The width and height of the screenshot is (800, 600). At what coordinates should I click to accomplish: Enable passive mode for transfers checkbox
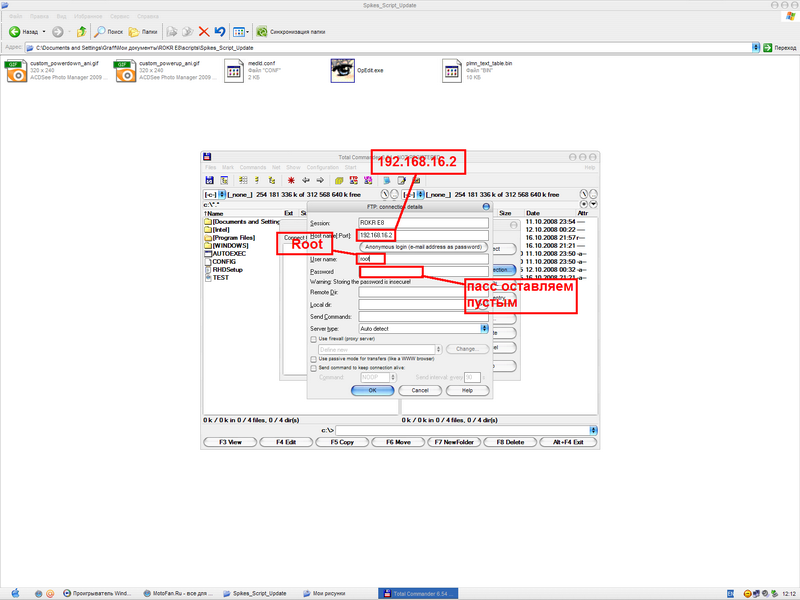313,359
